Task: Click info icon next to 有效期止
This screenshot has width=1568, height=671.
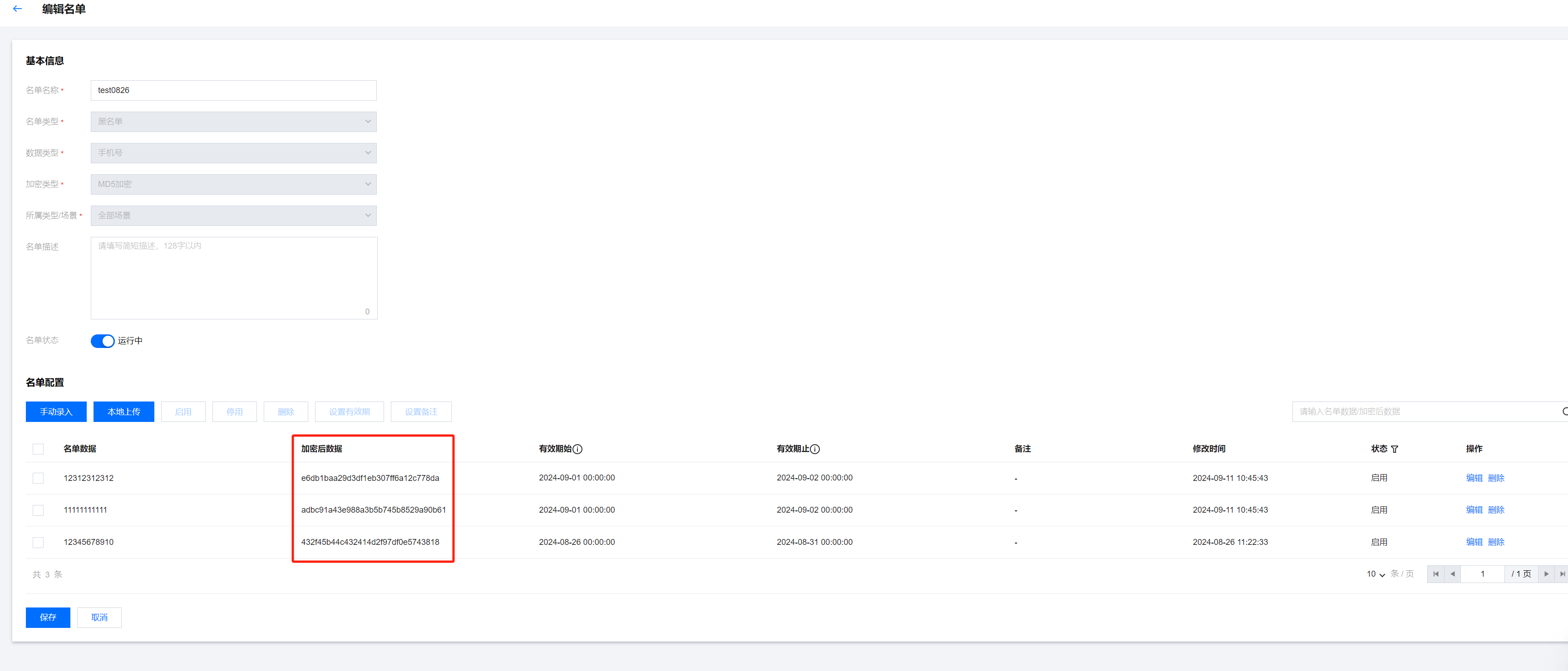Action: coord(815,449)
